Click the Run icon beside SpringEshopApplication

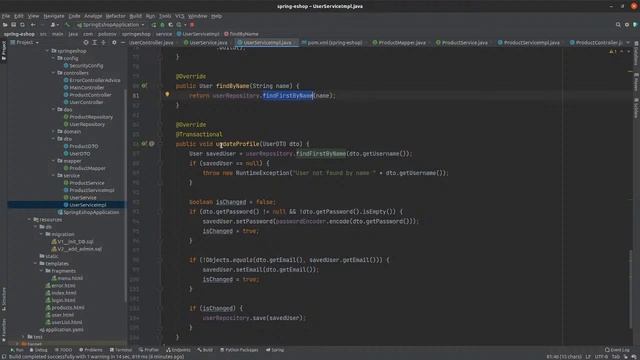(153, 25)
